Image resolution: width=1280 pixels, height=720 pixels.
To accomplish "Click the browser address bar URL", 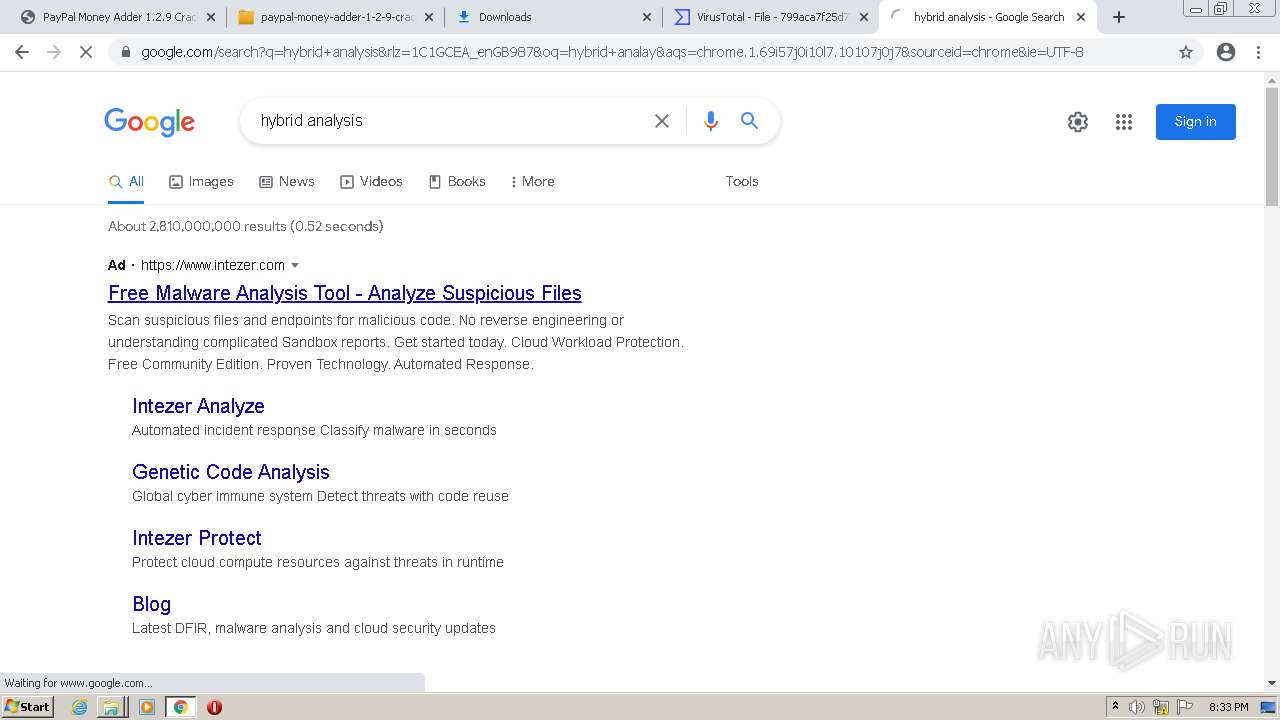I will pos(612,52).
